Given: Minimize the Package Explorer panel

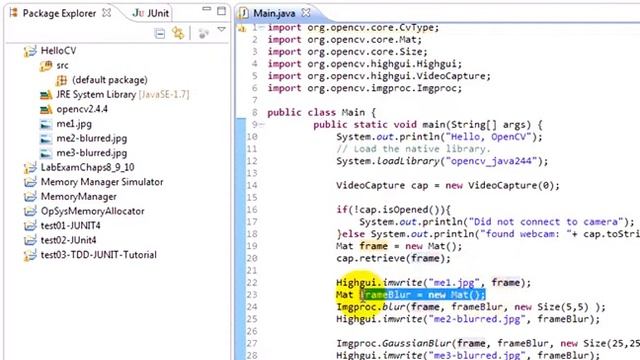Looking at the screenshot, I should pos(207,9).
